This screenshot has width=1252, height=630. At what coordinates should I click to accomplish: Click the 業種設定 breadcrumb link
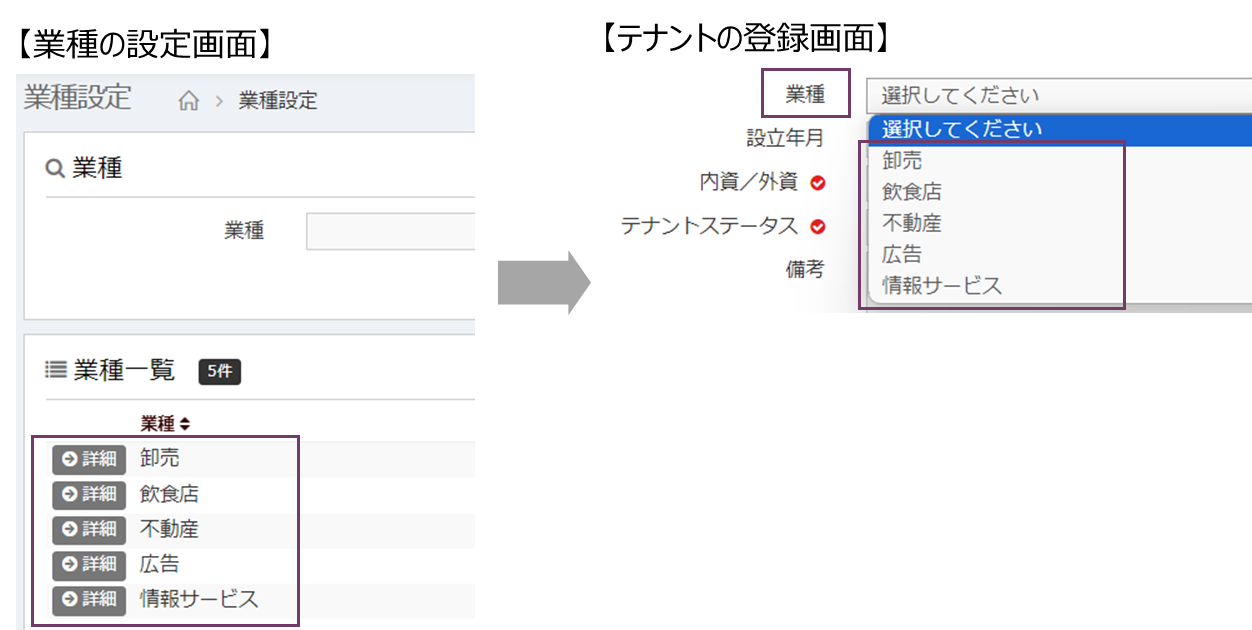point(277,101)
